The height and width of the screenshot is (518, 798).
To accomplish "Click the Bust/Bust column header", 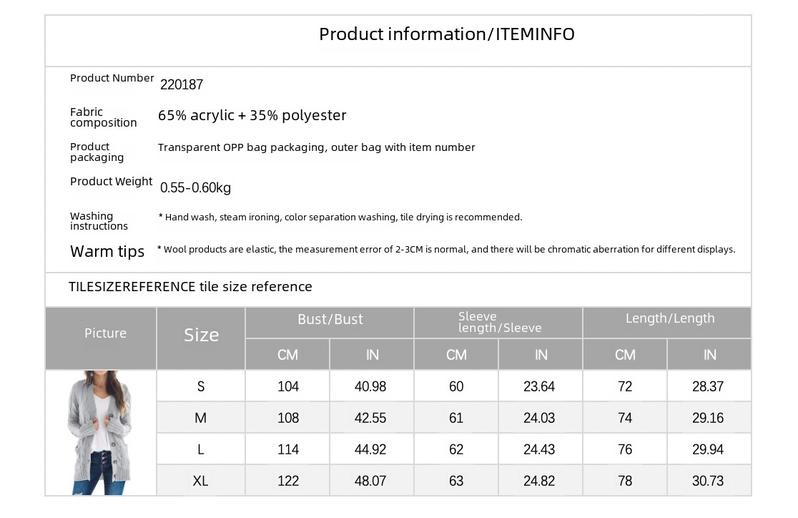I will pos(330,319).
